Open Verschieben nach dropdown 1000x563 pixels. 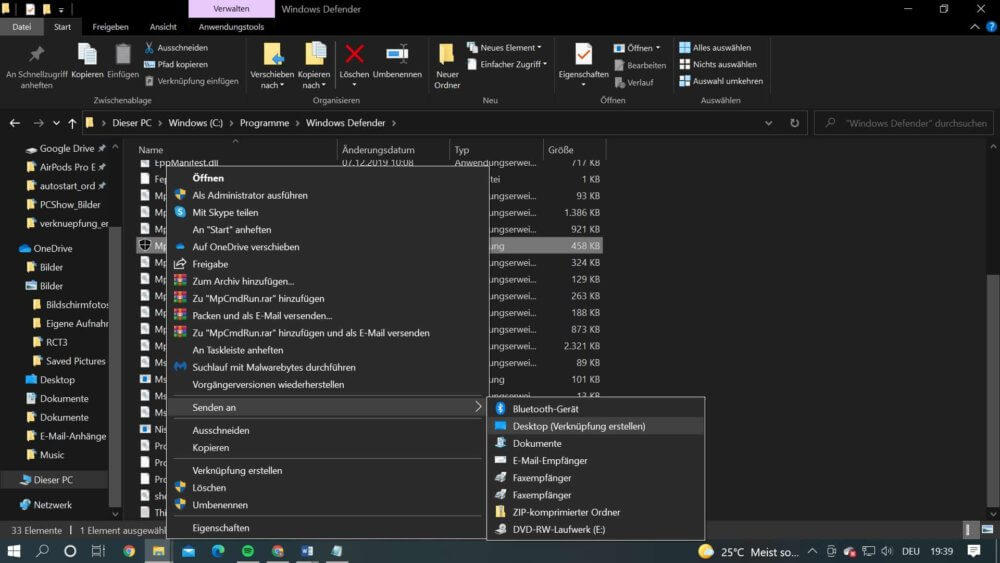(272, 66)
